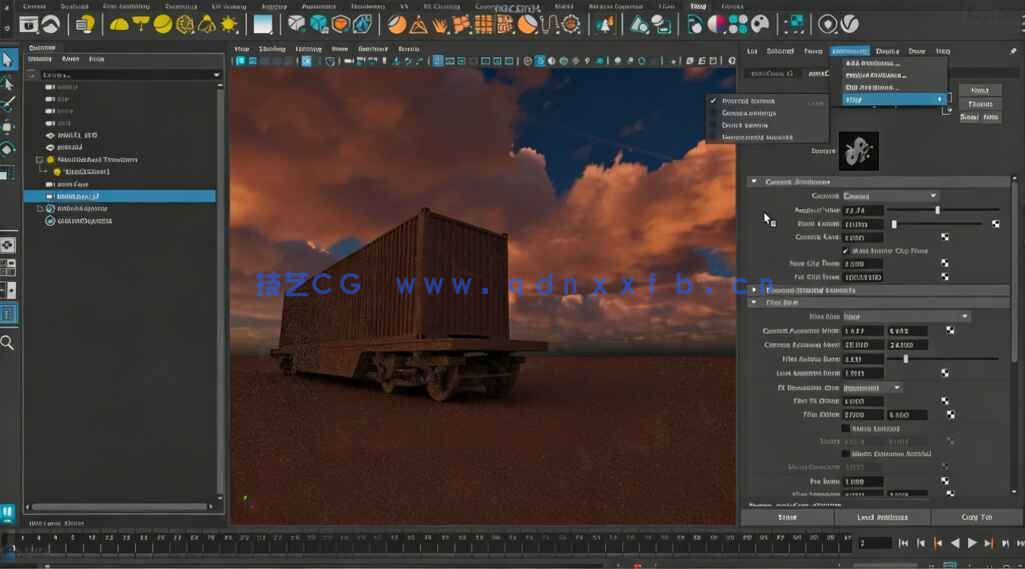This screenshot has width=1025, height=569.
Task: Click the teal cube shelf icon
Action: click(318, 24)
